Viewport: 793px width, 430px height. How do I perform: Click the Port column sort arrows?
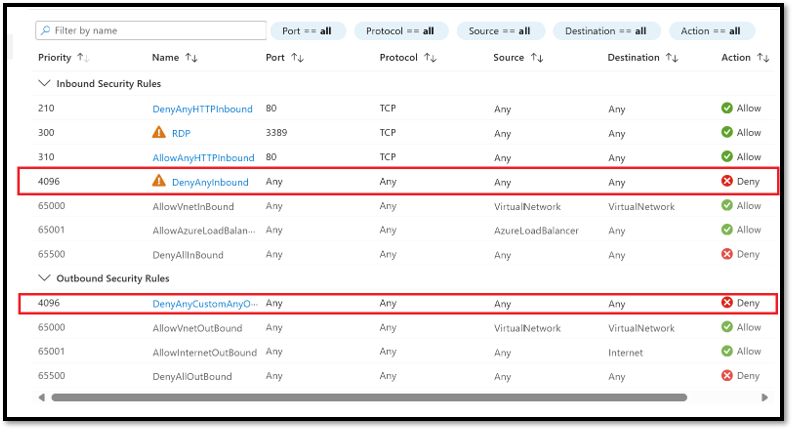tap(297, 58)
